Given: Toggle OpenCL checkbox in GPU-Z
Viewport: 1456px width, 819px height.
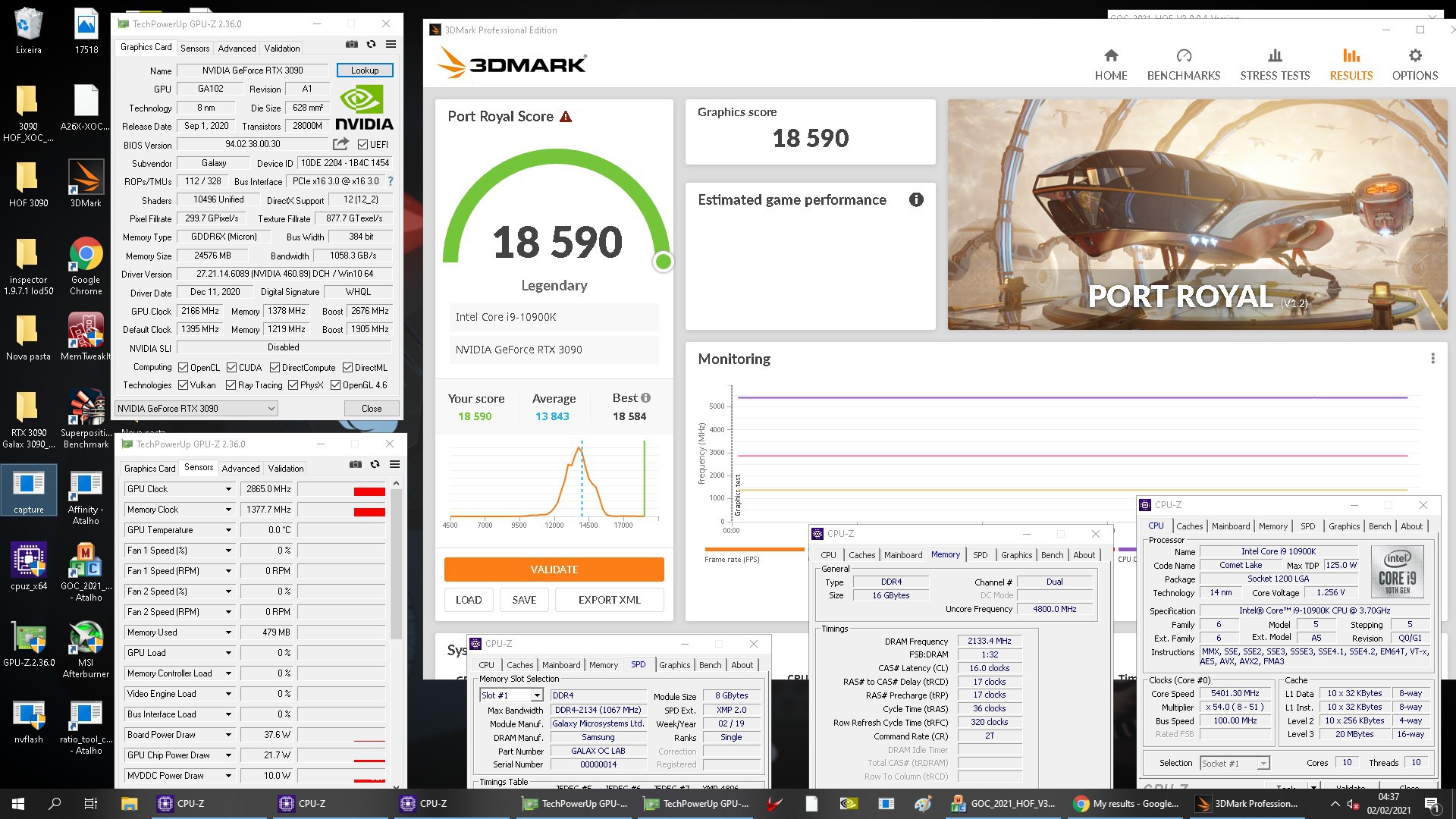Looking at the screenshot, I should pyautogui.click(x=183, y=368).
